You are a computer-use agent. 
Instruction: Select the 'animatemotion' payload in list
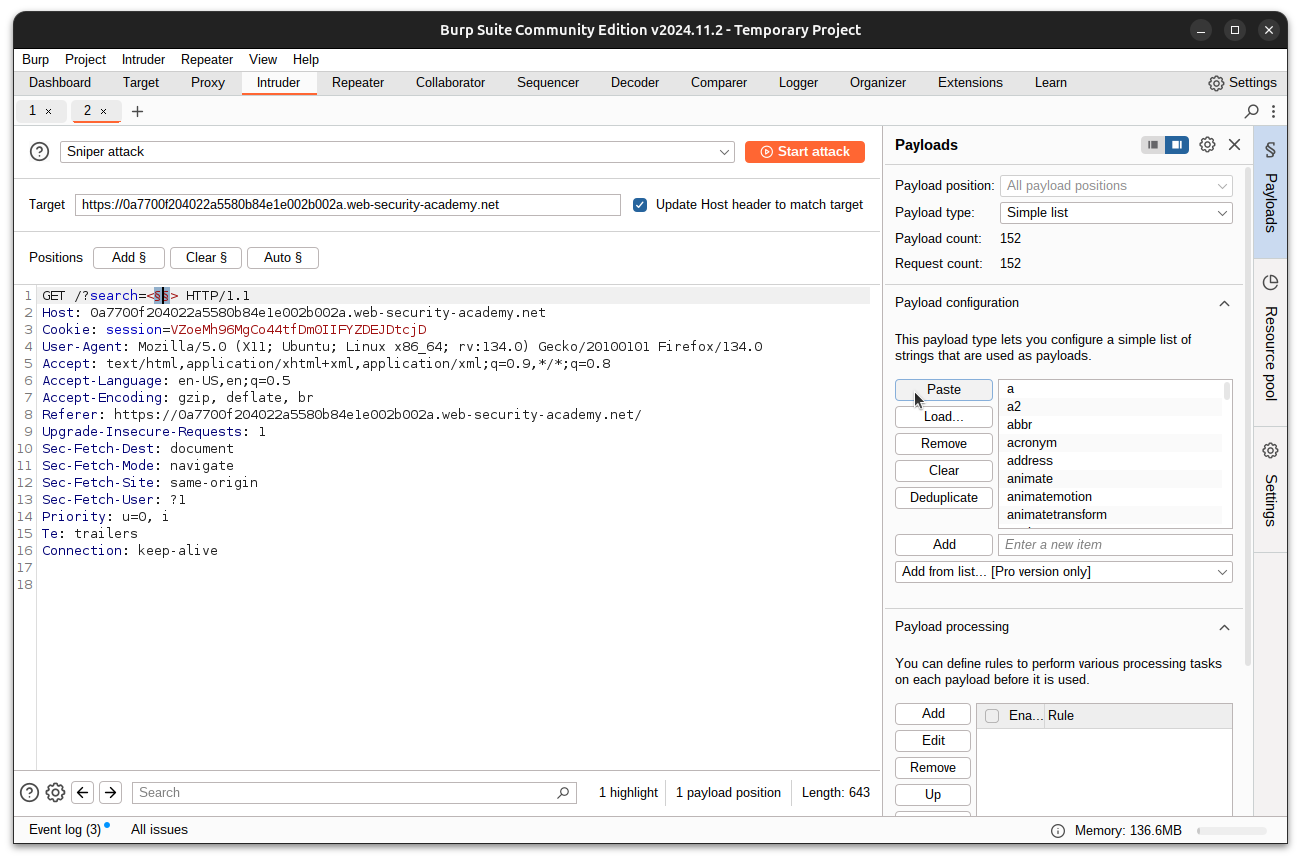tap(1110, 497)
